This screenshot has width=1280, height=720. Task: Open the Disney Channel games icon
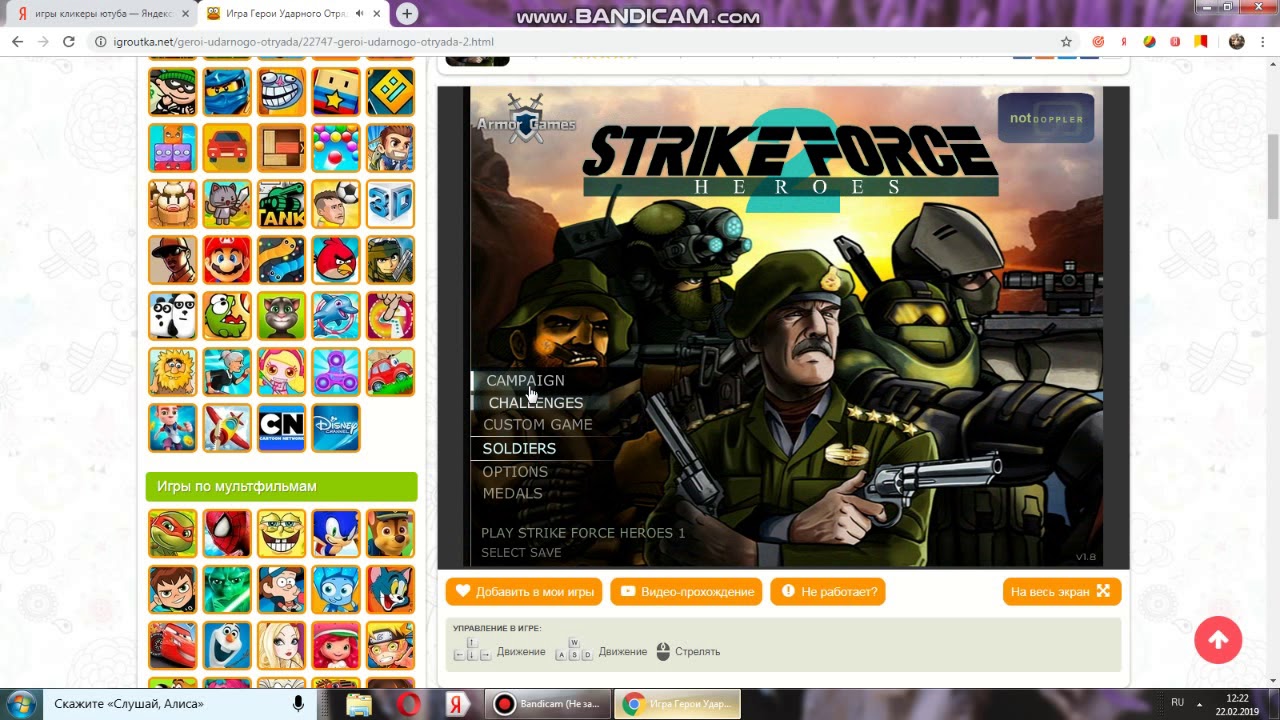(x=336, y=428)
